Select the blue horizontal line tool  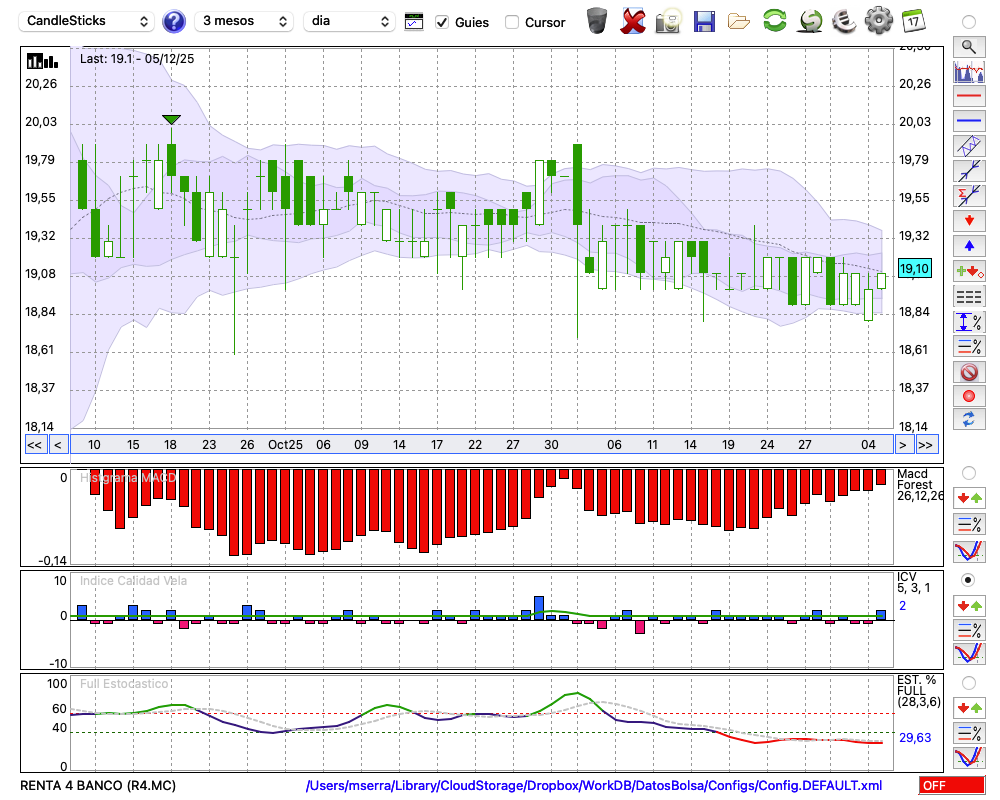(x=968, y=121)
